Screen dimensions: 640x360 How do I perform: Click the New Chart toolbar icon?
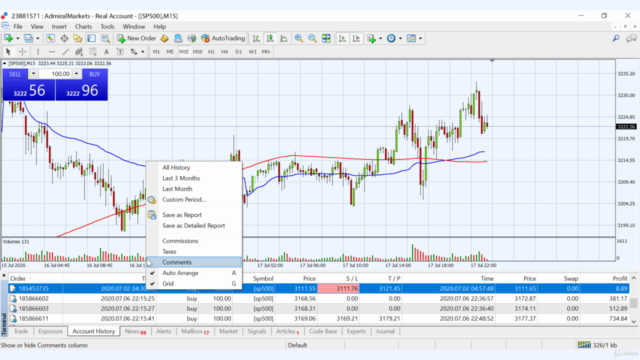click(8, 38)
